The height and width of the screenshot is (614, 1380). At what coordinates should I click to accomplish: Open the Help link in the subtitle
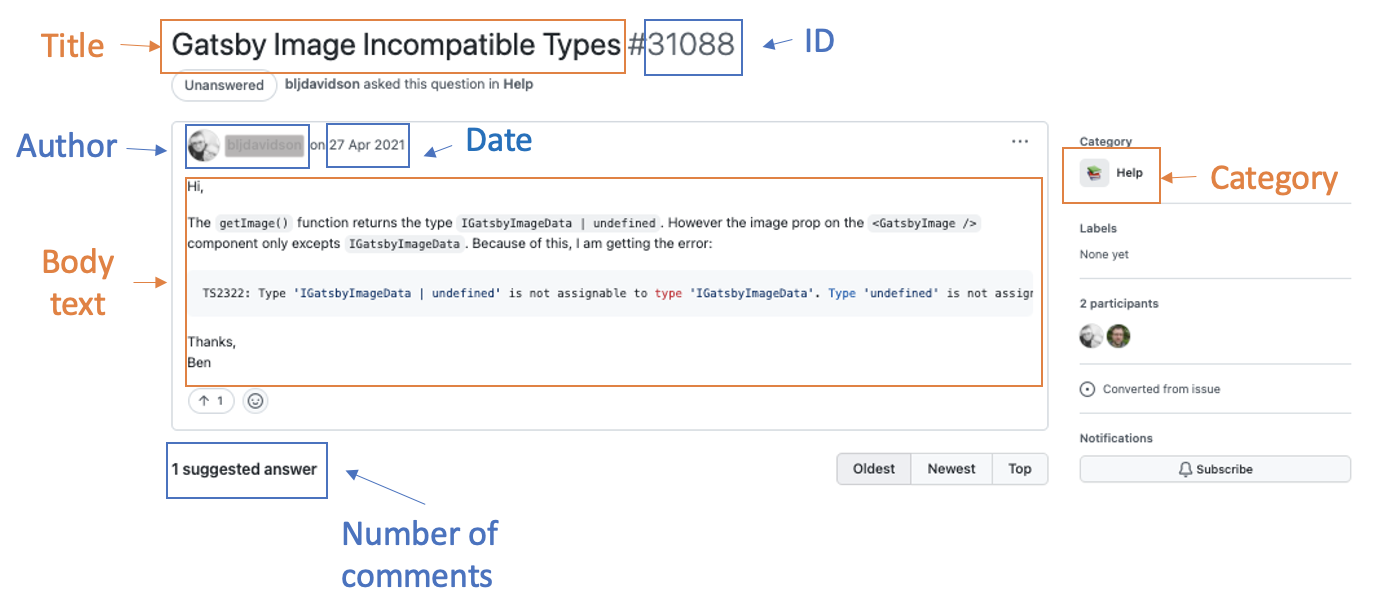[518, 85]
